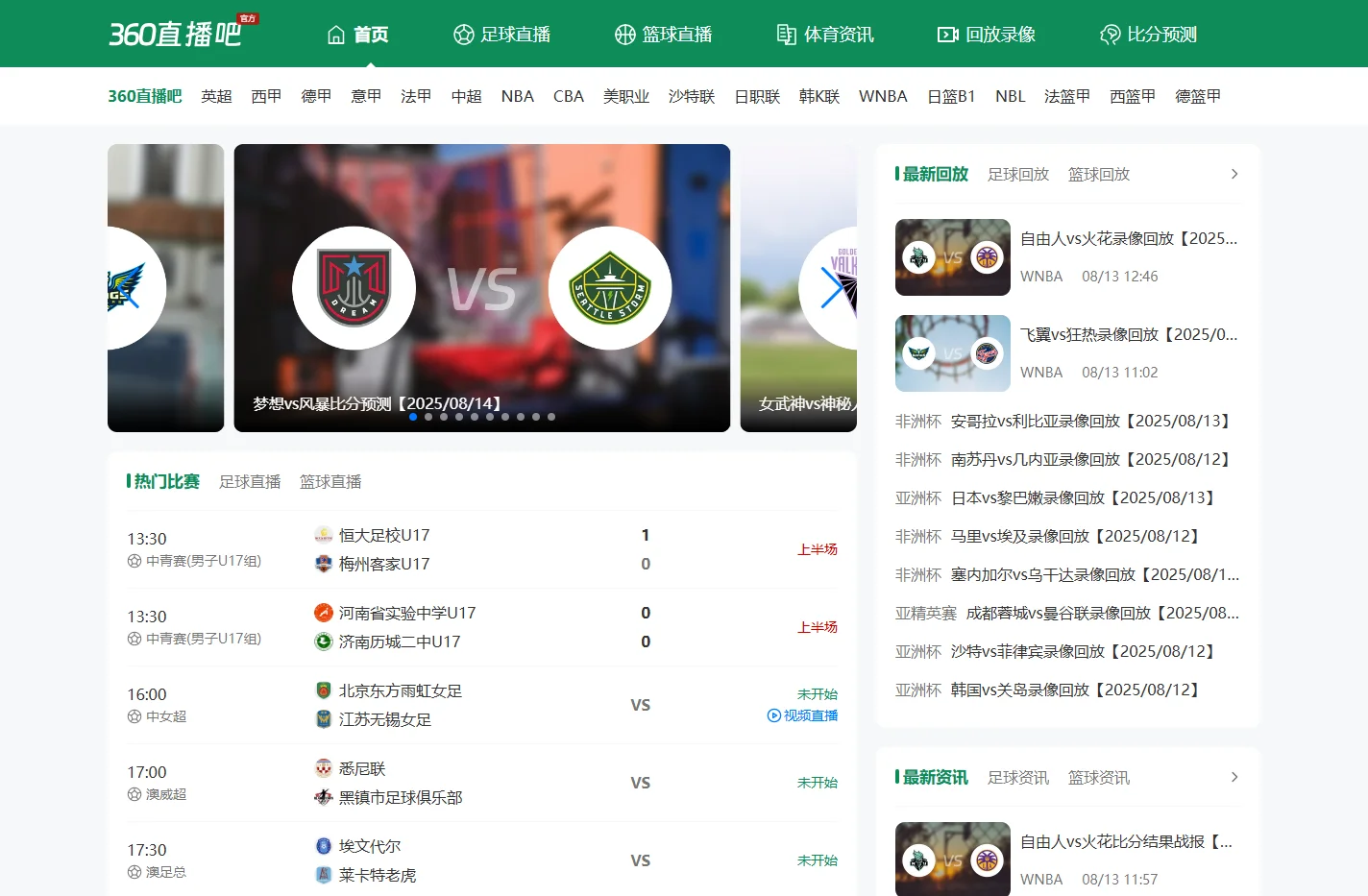This screenshot has width=1368, height=896.
Task: Expand 最新资讯 section with chevron arrow
Action: coord(1234,777)
